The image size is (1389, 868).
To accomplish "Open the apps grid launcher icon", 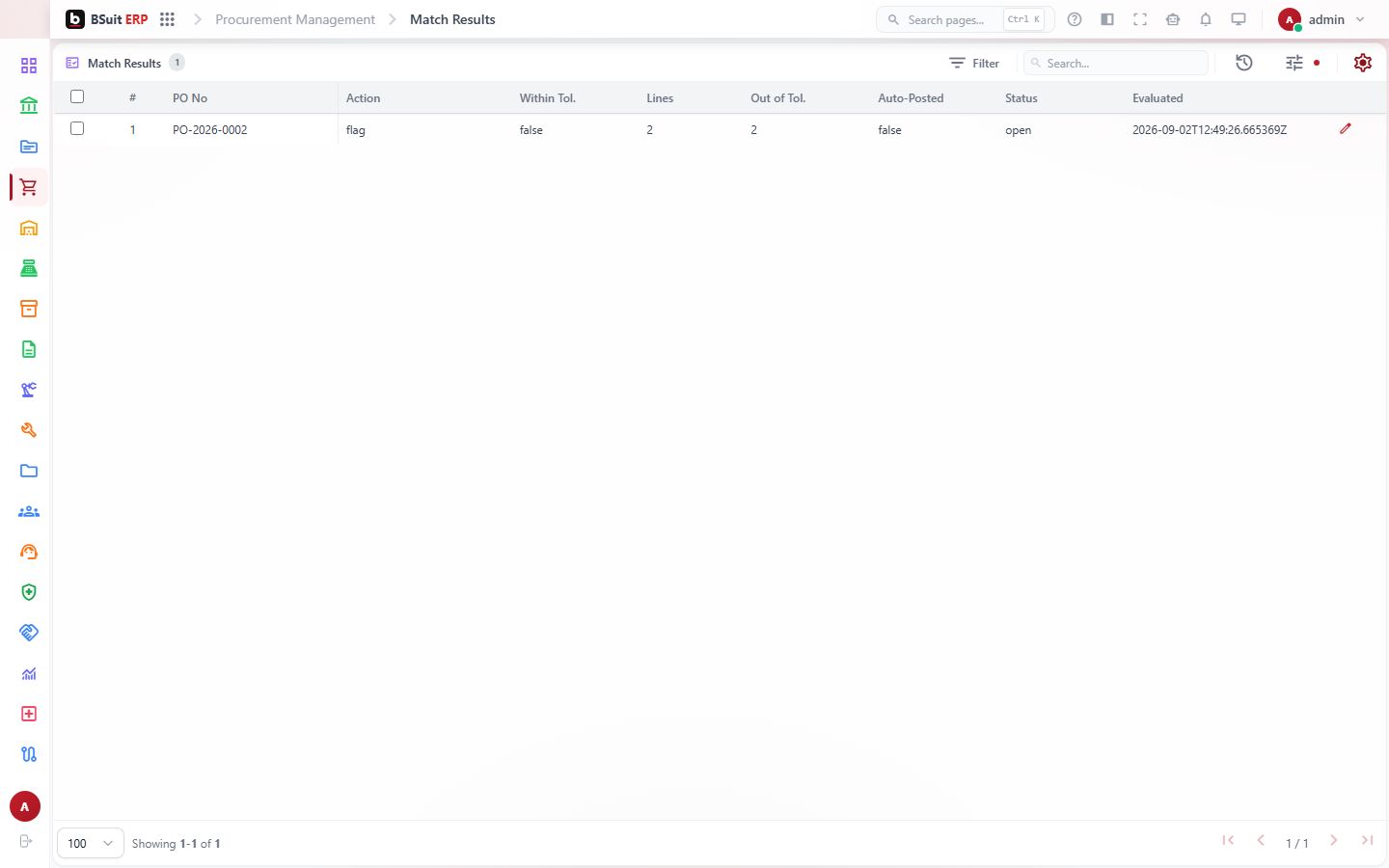I will tap(167, 19).
